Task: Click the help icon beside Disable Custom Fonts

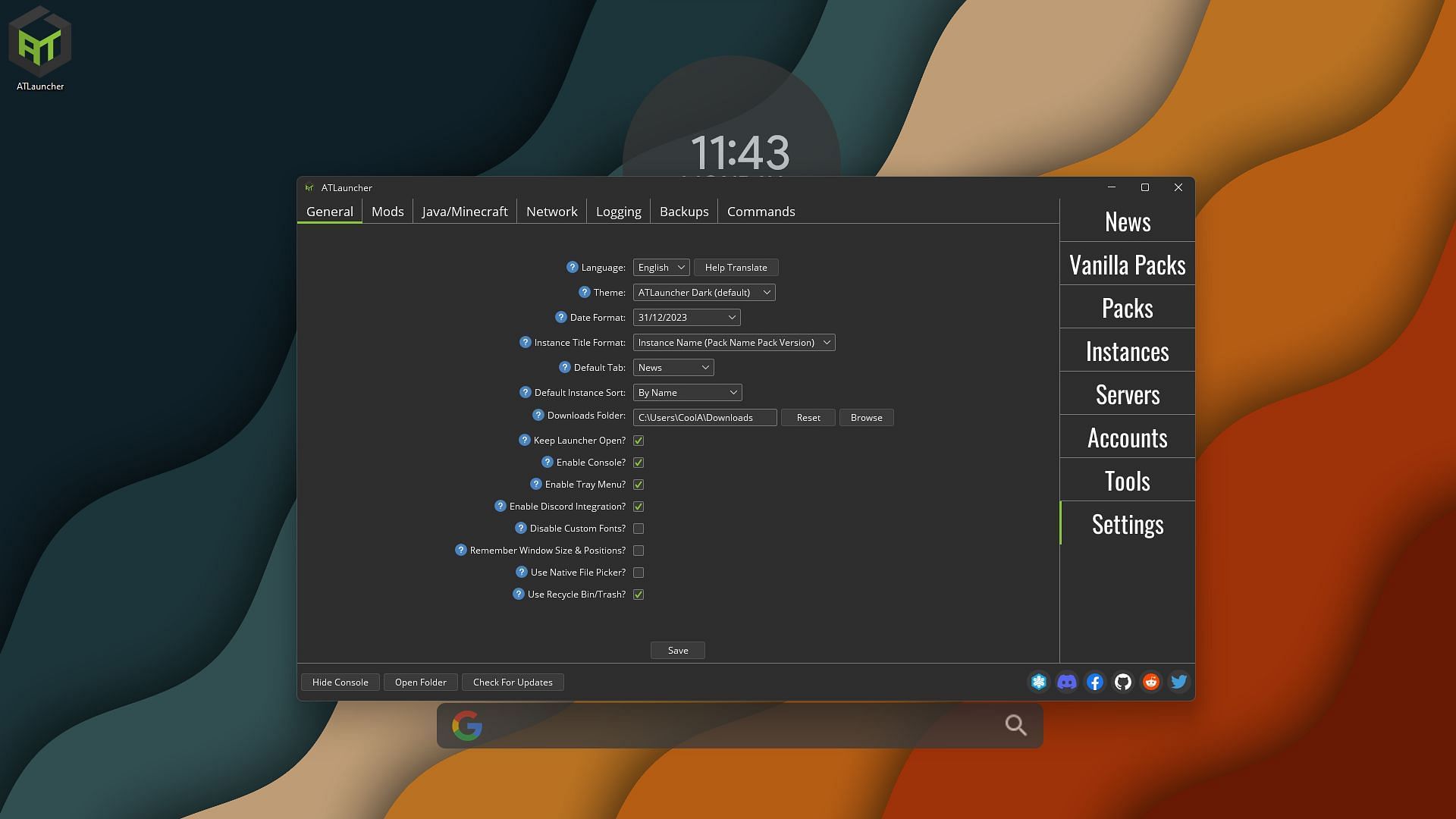Action: pos(521,528)
